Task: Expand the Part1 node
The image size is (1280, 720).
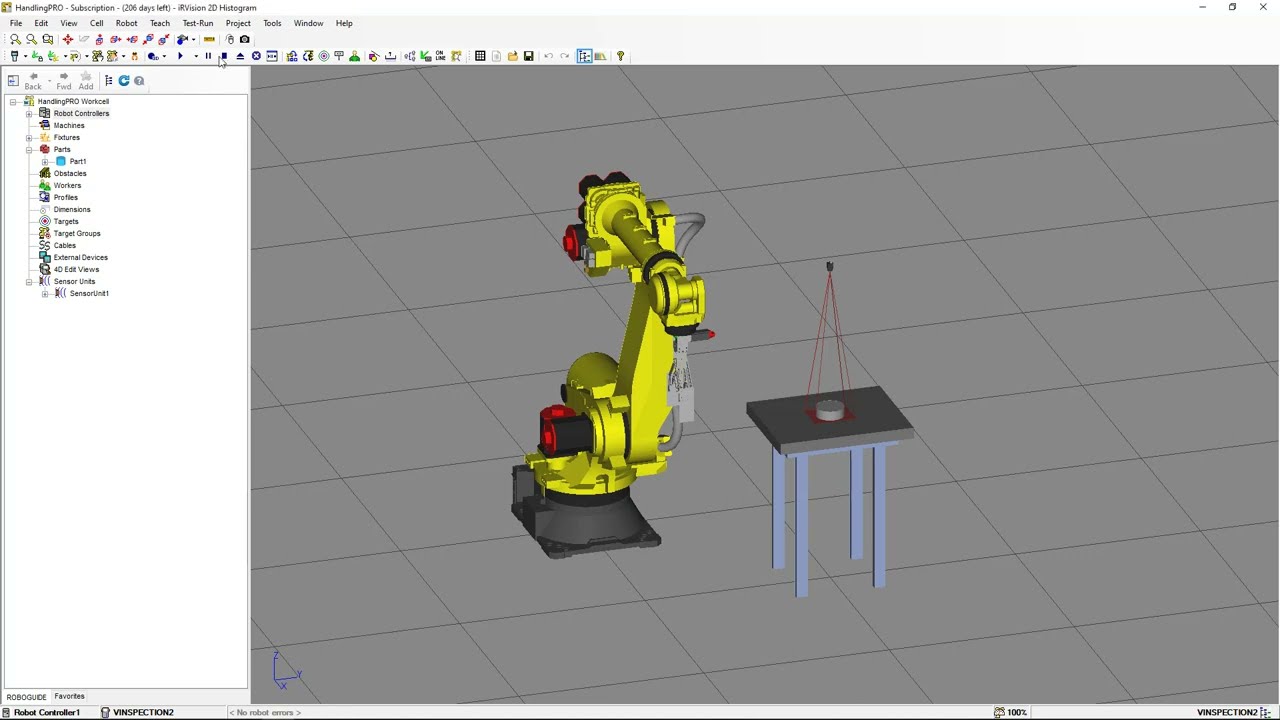Action: tap(45, 161)
